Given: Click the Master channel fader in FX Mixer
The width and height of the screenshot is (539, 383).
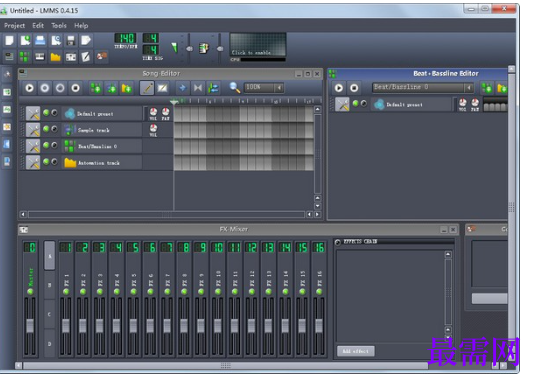Looking at the screenshot, I should click(30, 327).
